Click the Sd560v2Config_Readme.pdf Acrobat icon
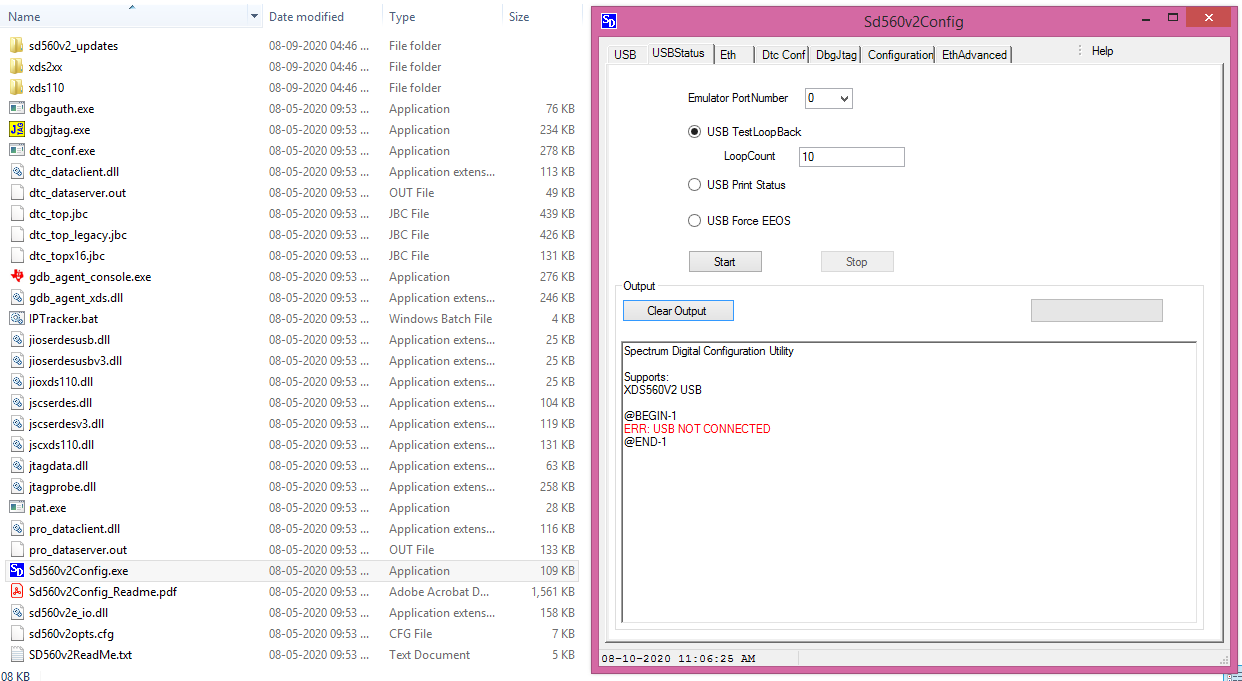1242x681 pixels. click(16, 592)
